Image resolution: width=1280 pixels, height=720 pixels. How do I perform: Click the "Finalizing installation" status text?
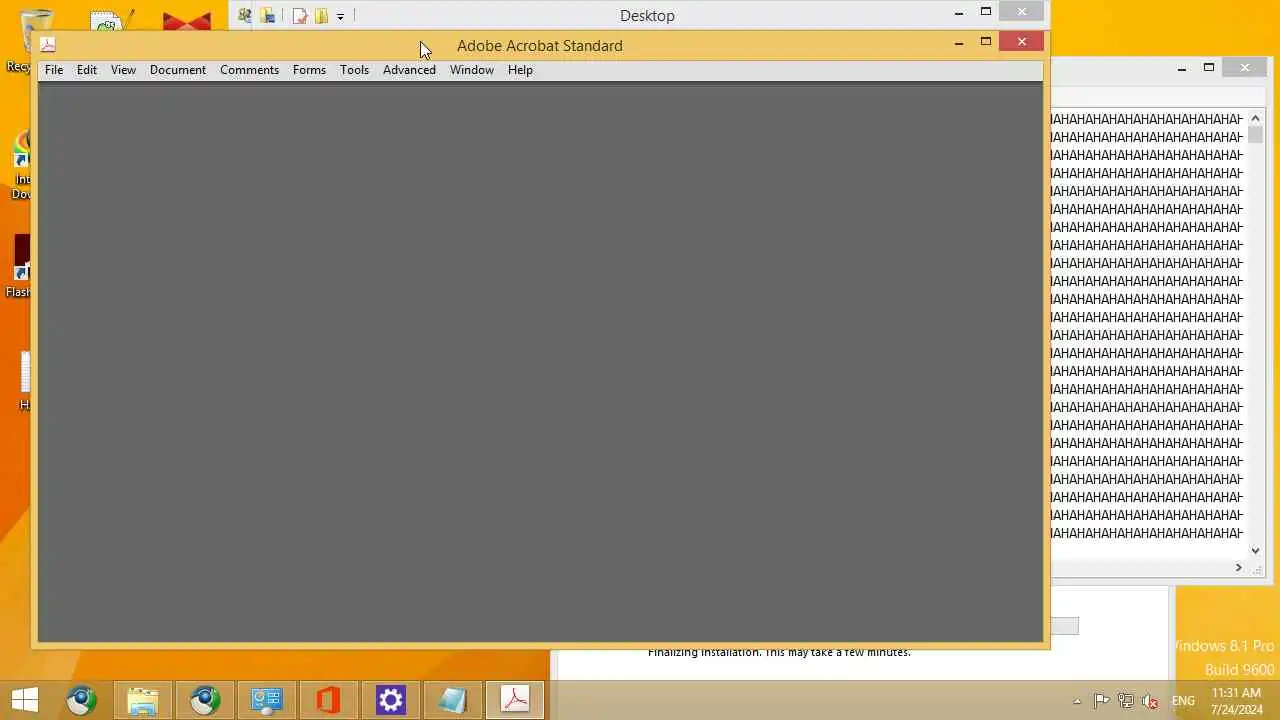(779, 652)
